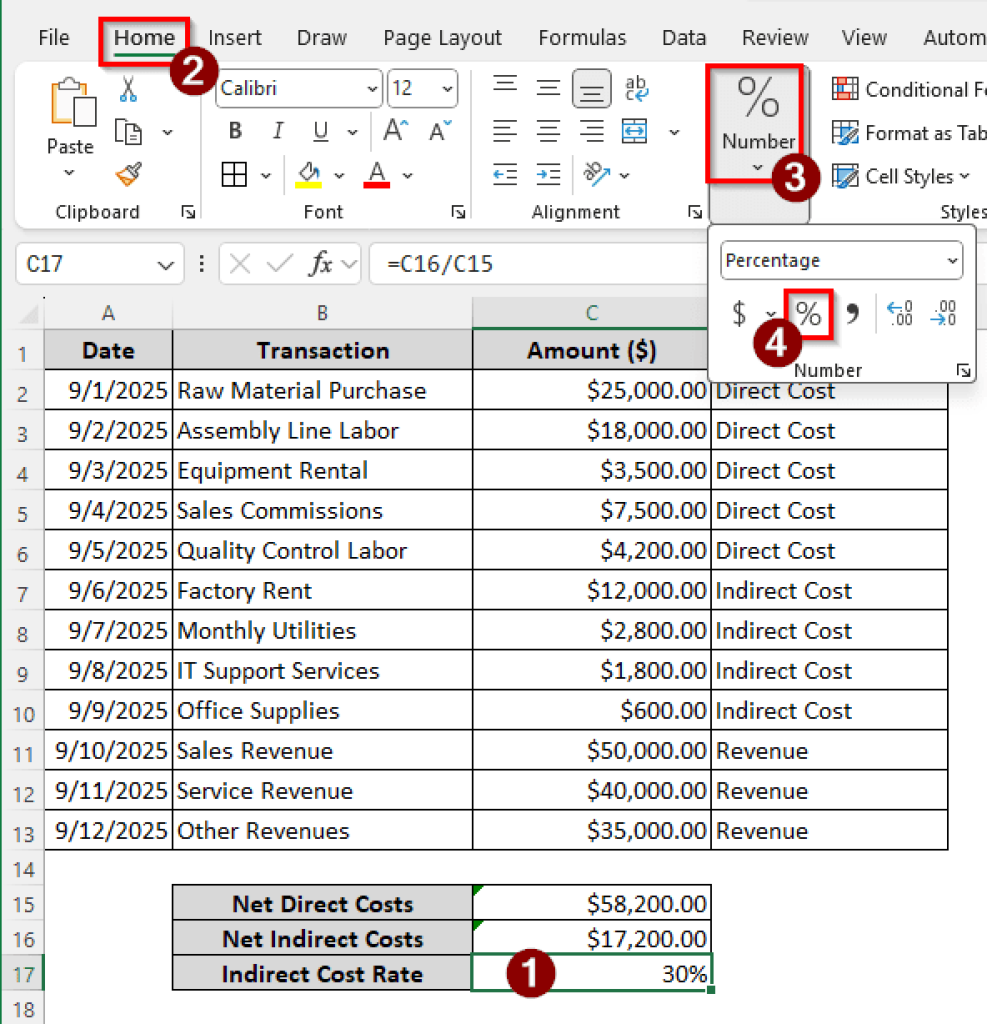
Task: Toggle bold formatting
Action: [235, 130]
